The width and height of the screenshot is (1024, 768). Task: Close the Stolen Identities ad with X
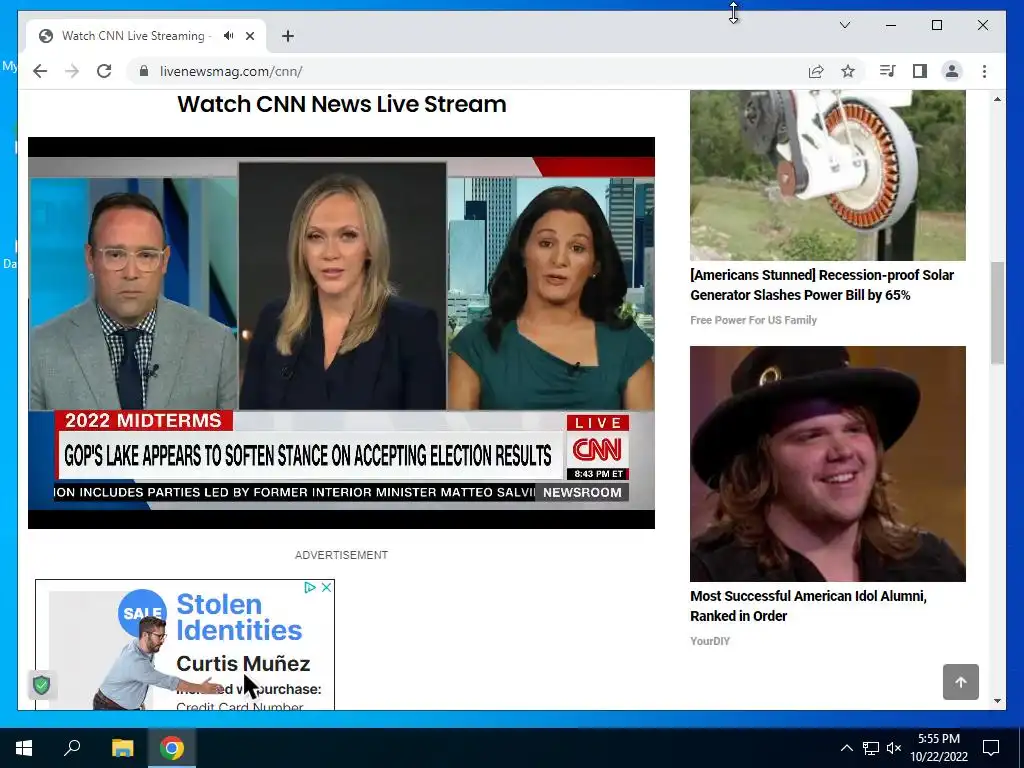tap(327, 588)
